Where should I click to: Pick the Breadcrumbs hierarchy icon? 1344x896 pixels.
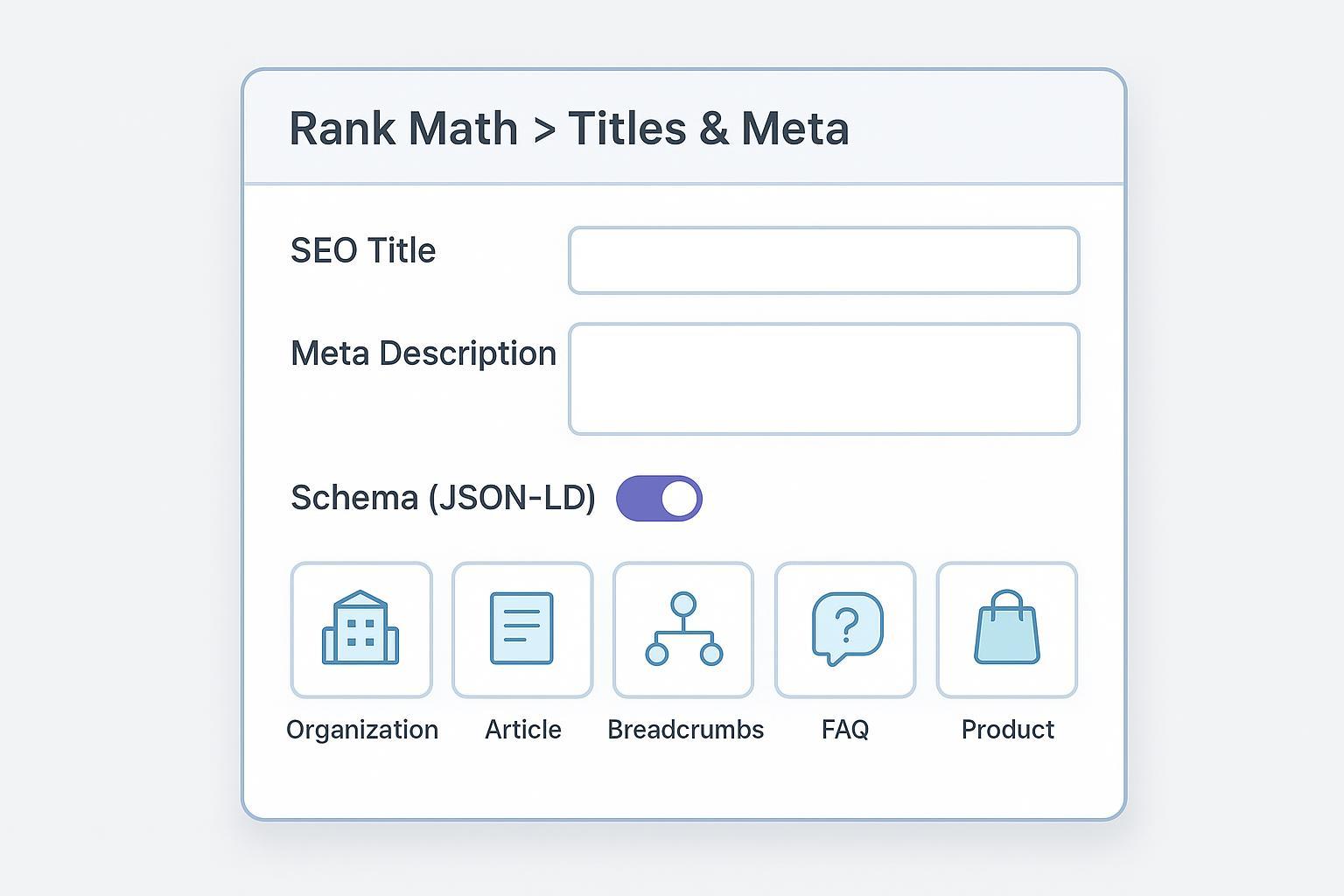[683, 629]
